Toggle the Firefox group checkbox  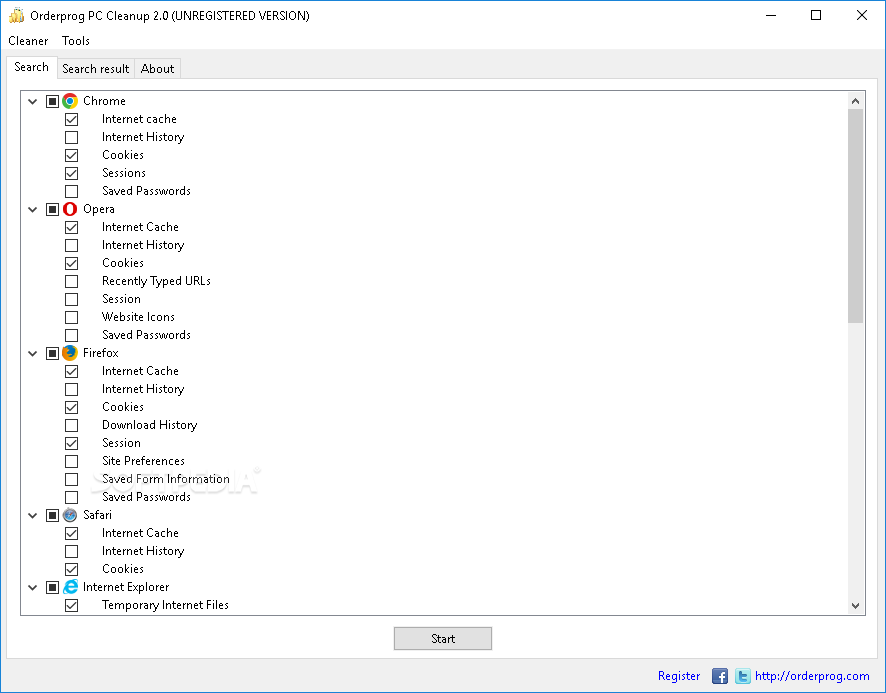52,353
